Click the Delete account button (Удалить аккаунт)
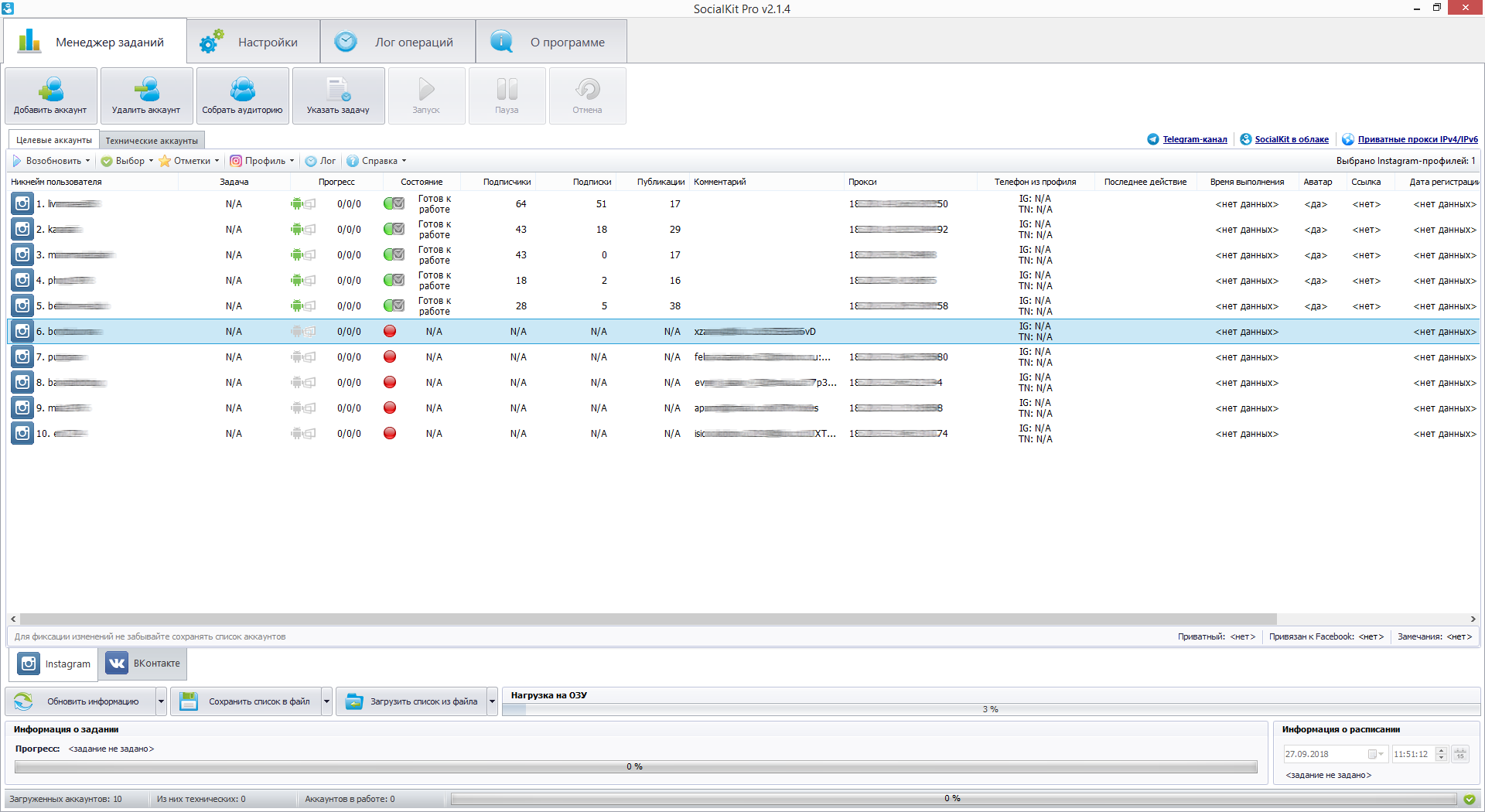The height and width of the screenshot is (812, 1485). (x=147, y=96)
